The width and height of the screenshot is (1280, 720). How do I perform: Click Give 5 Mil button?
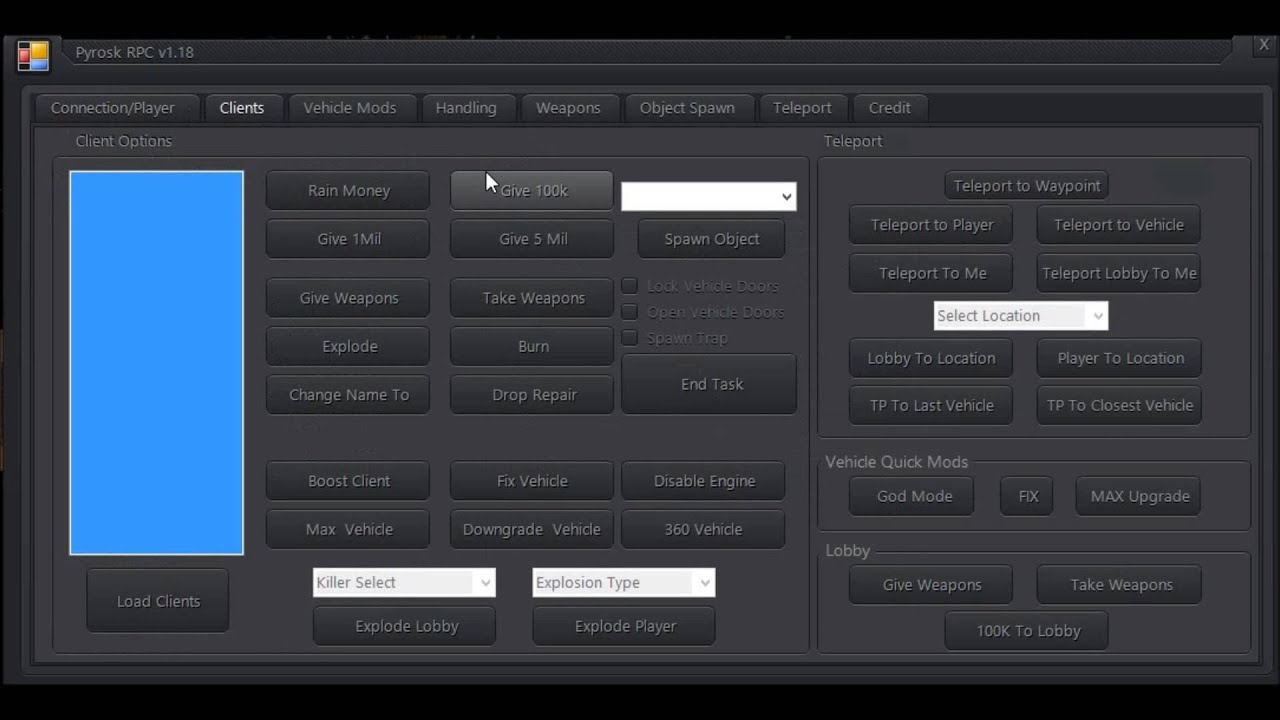click(x=532, y=239)
